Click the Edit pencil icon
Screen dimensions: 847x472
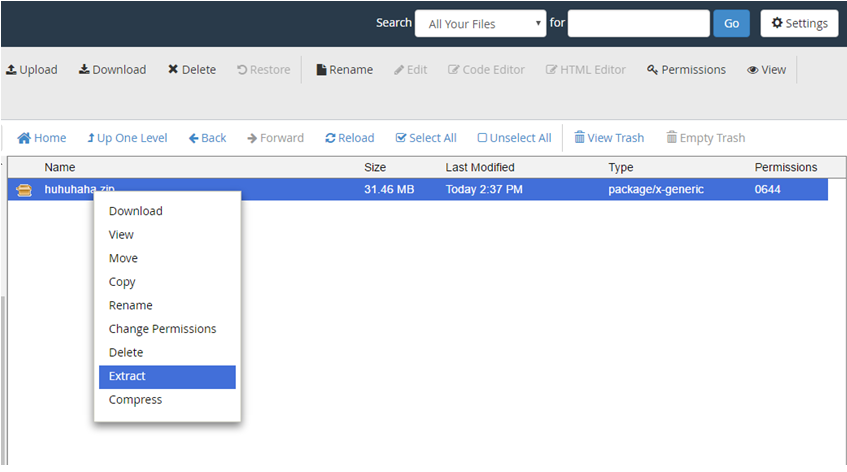399,70
